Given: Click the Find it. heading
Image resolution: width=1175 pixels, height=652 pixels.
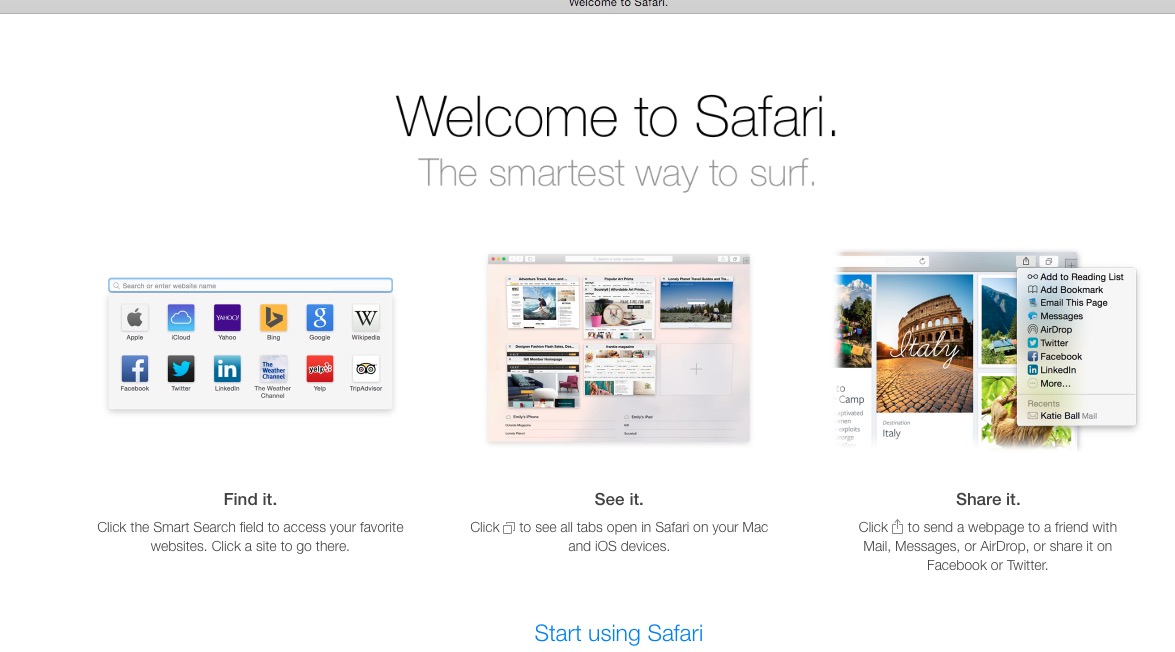Looking at the screenshot, I should point(250,499).
